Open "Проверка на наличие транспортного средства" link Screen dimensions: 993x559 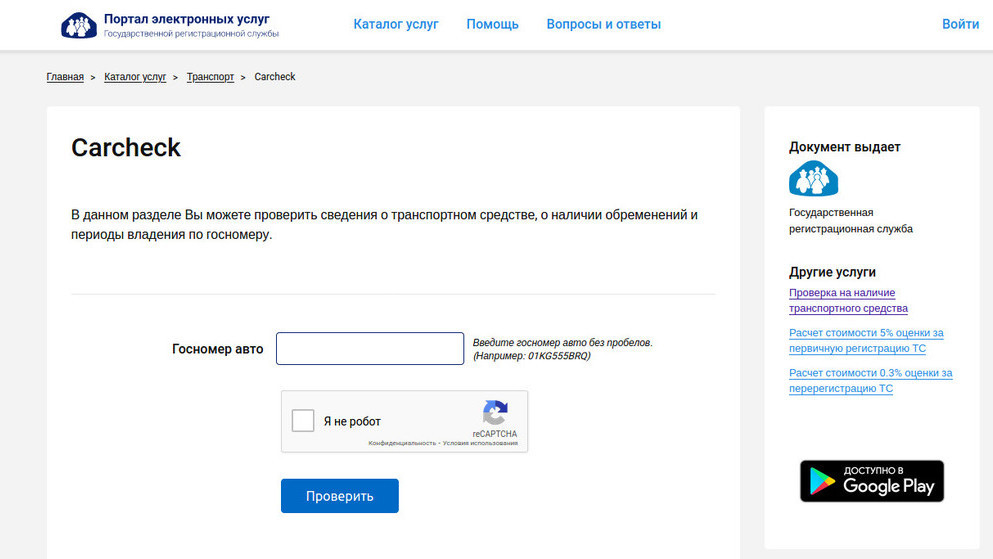tap(848, 301)
